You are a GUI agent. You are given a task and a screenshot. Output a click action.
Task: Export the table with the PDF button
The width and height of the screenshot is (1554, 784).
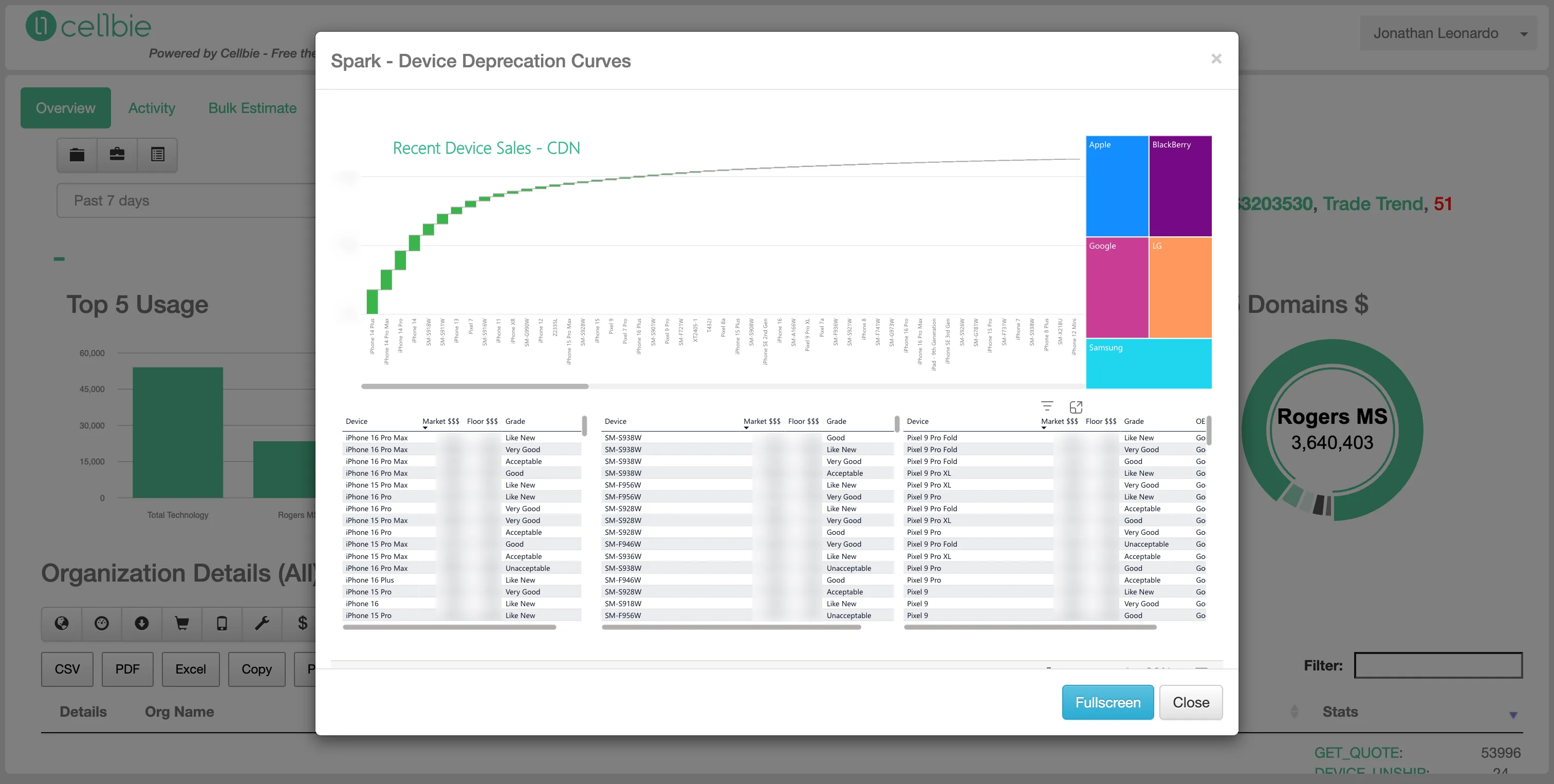tap(127, 669)
